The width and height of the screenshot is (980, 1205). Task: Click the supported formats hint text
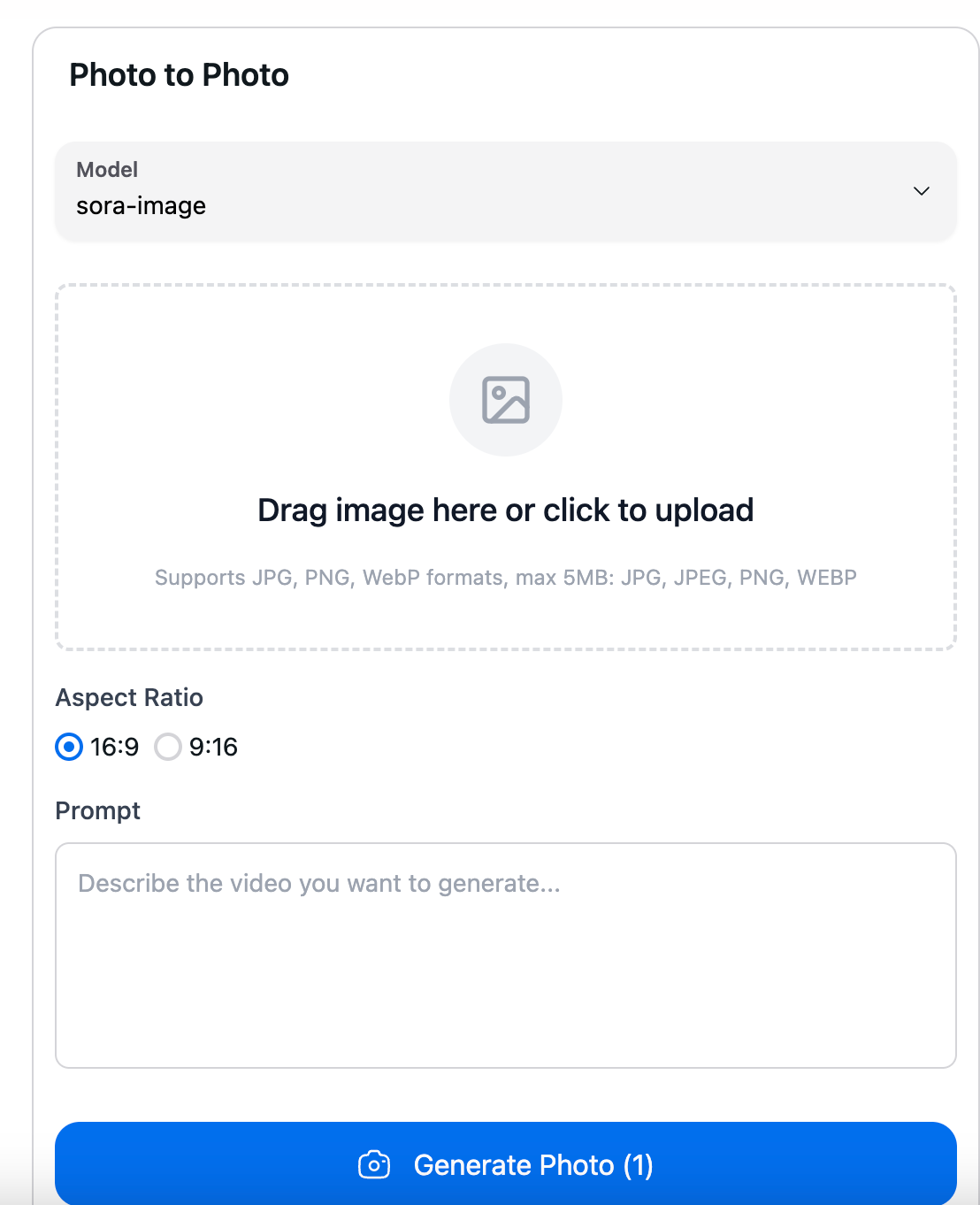(506, 578)
